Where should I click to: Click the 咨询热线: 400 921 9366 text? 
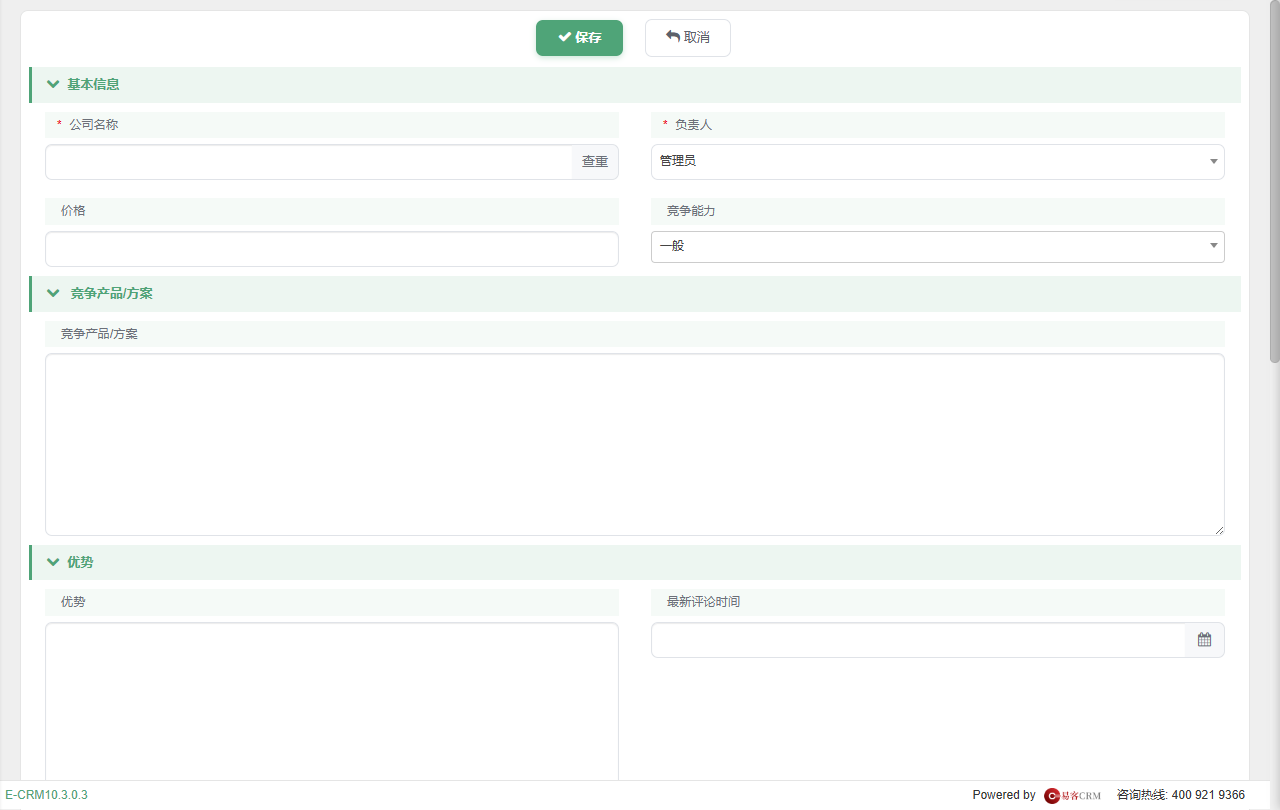pos(1181,795)
